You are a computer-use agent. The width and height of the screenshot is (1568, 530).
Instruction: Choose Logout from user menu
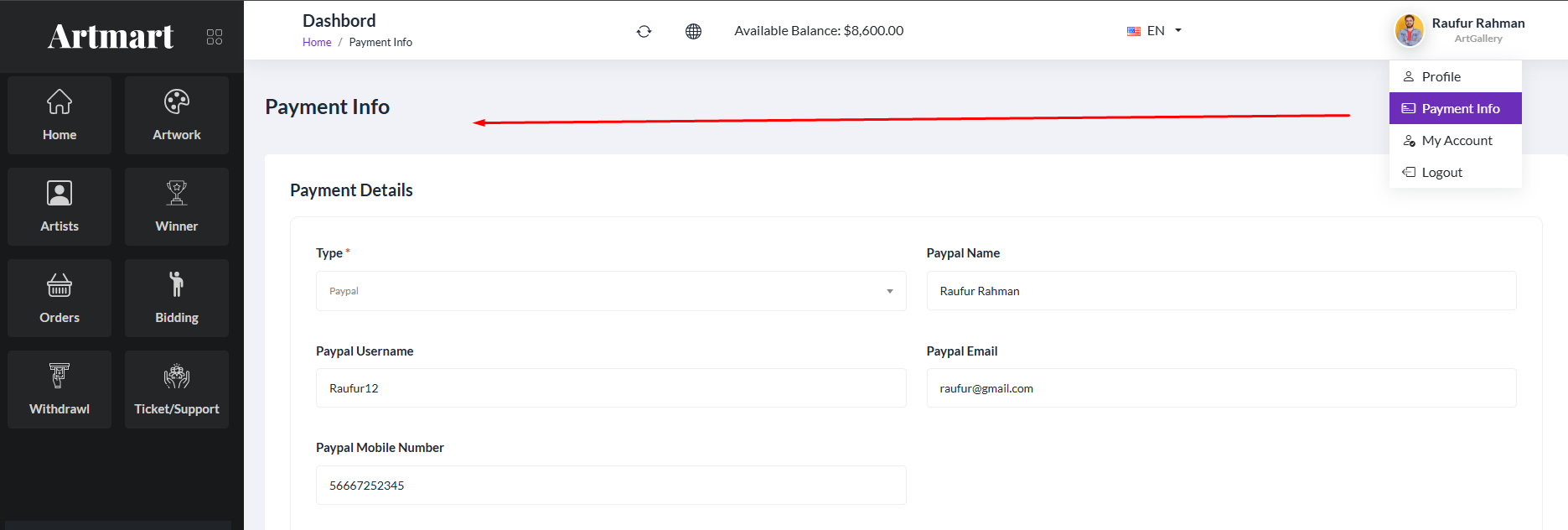[1441, 172]
